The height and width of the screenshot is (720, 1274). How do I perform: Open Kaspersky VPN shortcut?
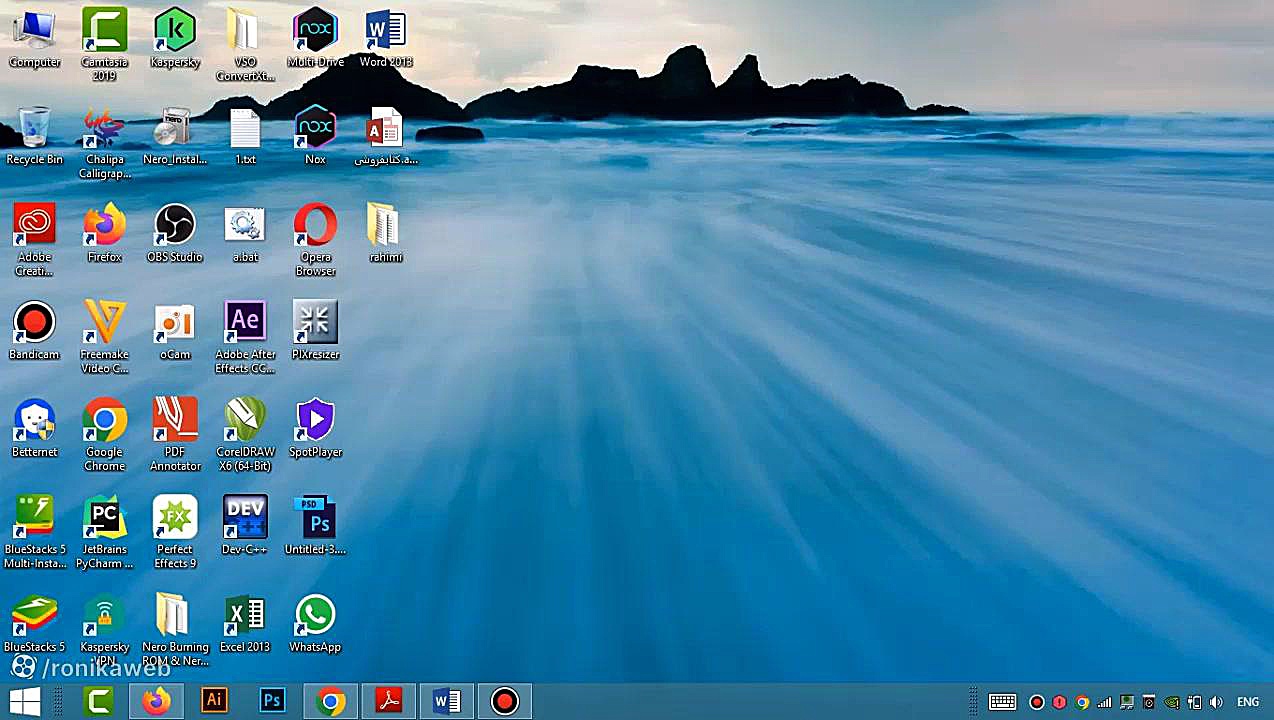[x=104, y=628]
